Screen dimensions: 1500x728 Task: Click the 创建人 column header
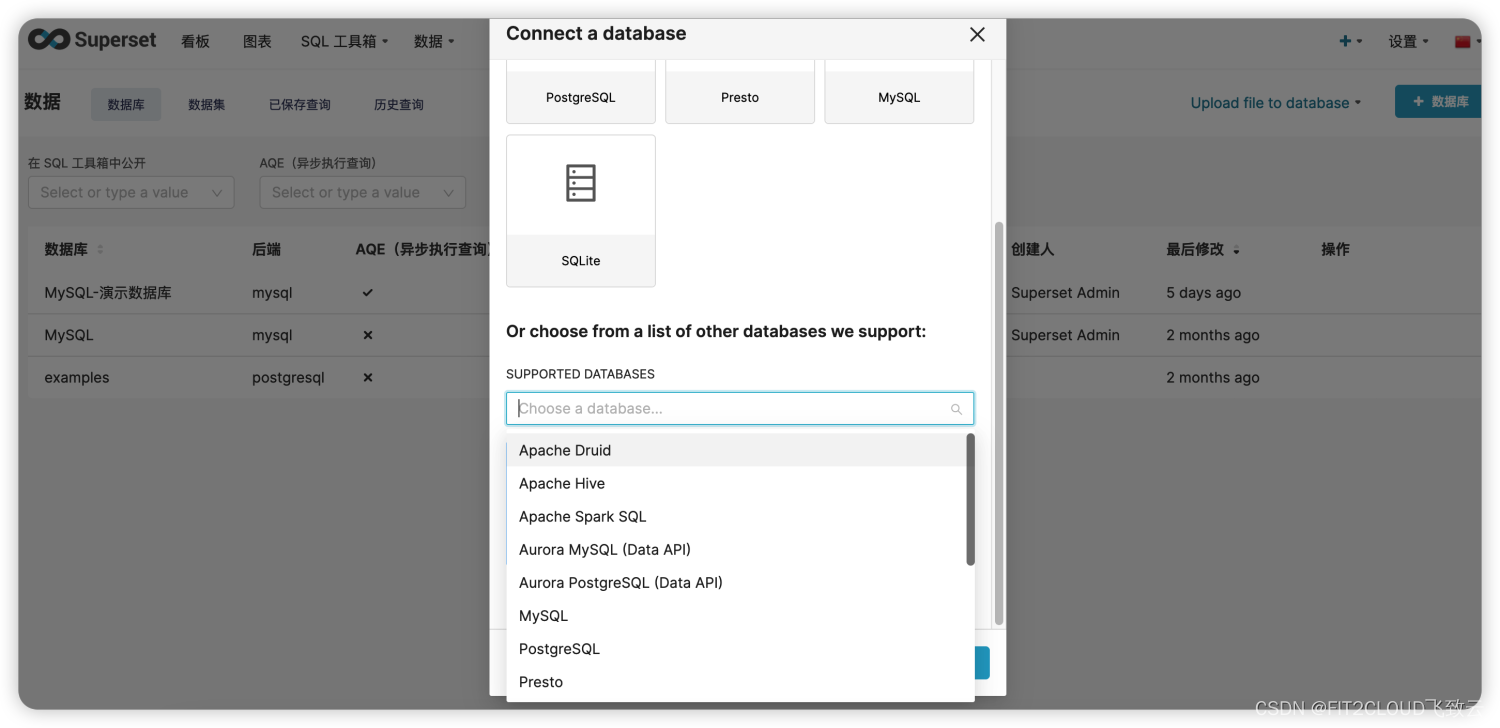[x=1032, y=249]
